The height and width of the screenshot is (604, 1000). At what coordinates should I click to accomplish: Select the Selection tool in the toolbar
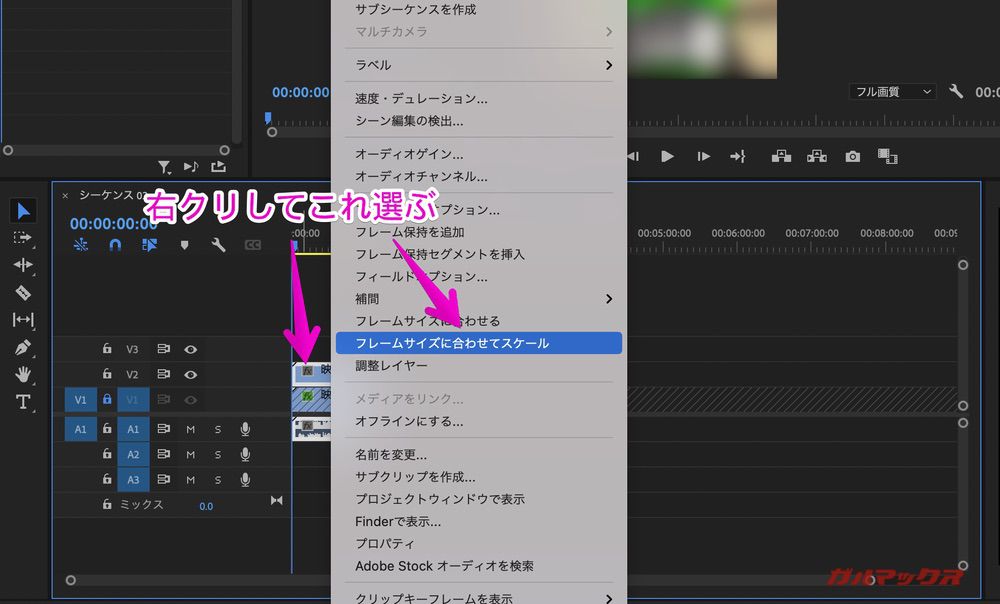[x=22, y=210]
